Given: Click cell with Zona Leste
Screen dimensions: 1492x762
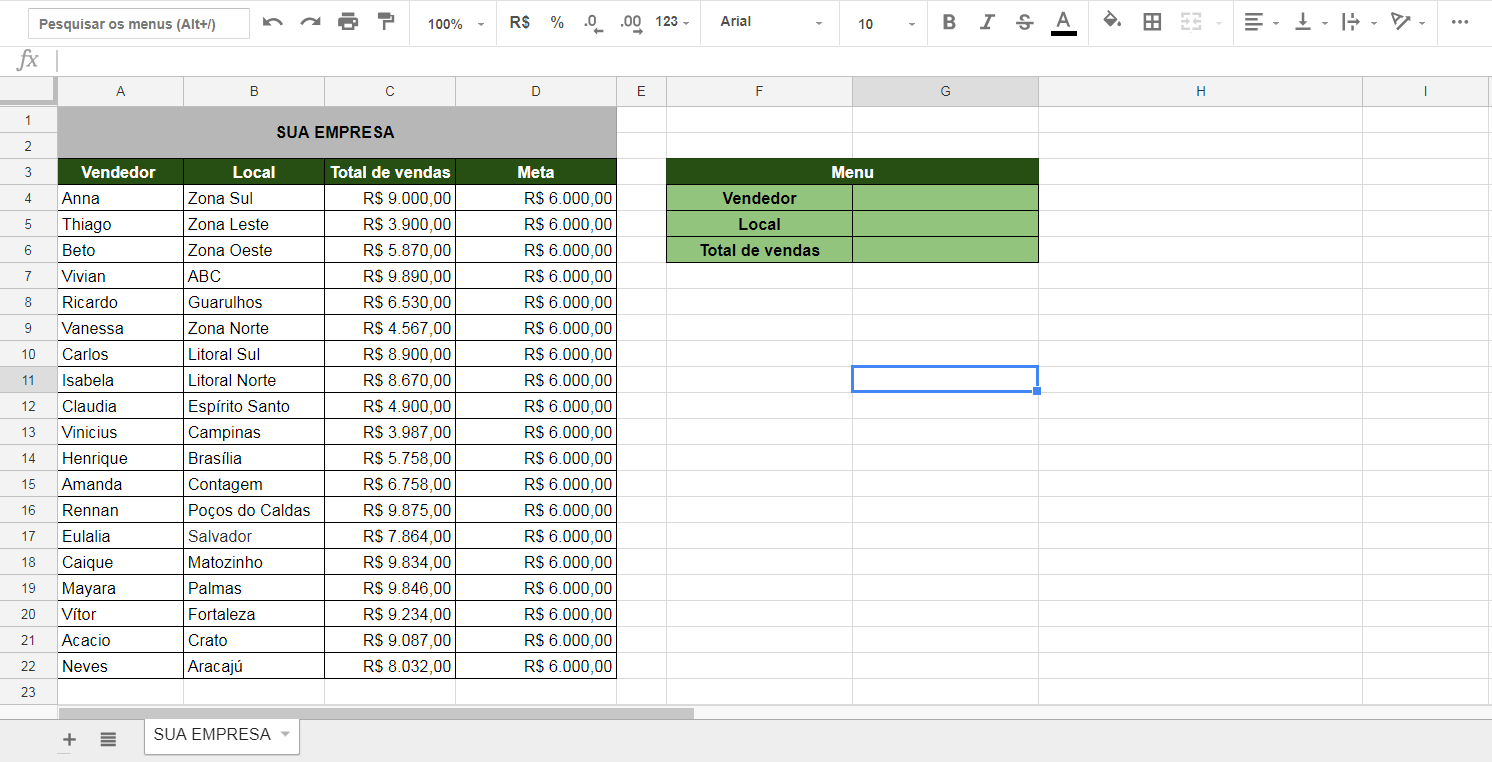Looking at the screenshot, I should click(254, 224).
